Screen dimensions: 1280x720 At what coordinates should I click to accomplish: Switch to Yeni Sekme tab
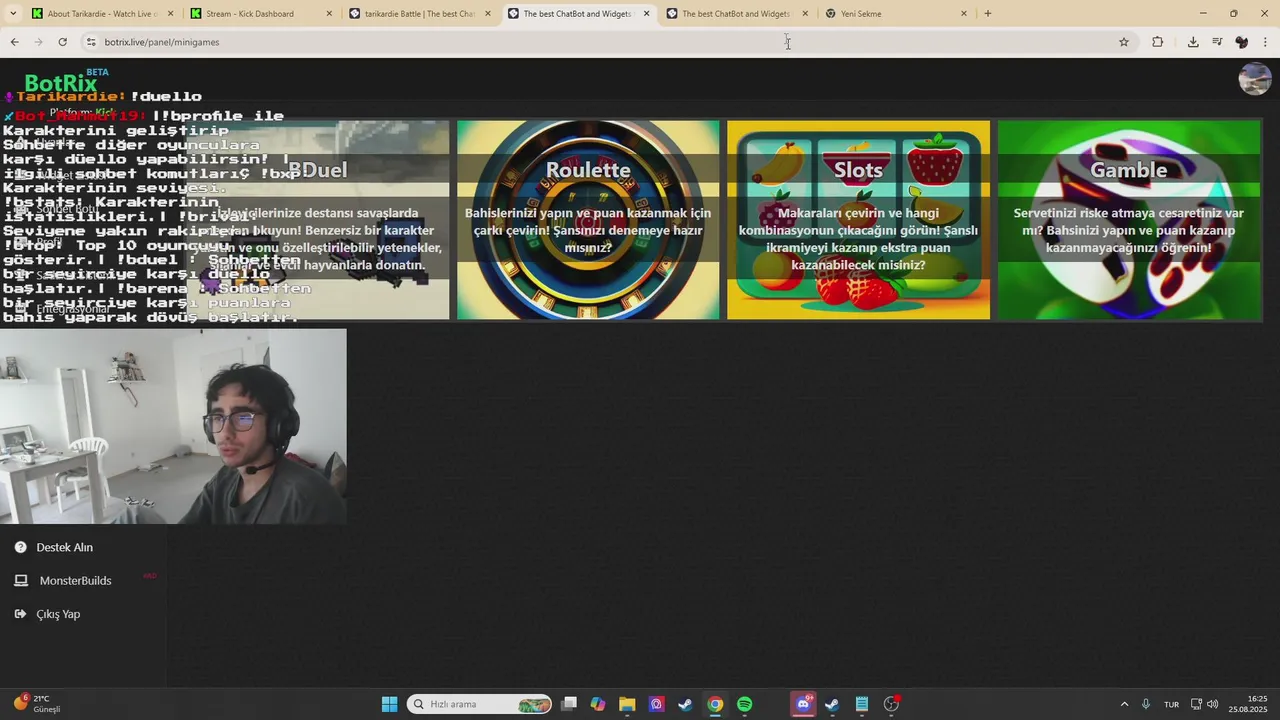pos(895,14)
